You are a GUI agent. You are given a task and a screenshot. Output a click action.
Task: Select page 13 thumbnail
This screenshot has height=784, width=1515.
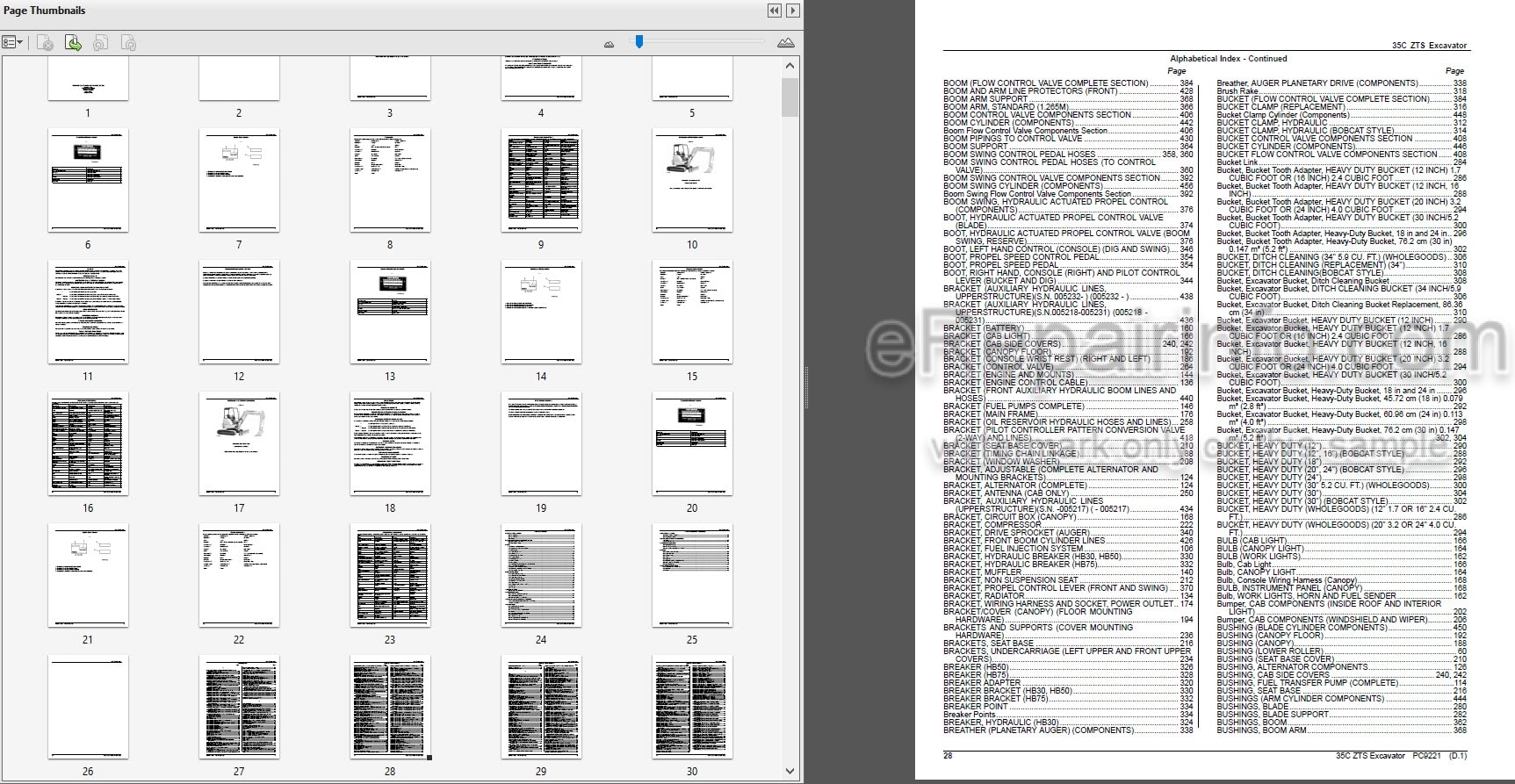pos(390,312)
